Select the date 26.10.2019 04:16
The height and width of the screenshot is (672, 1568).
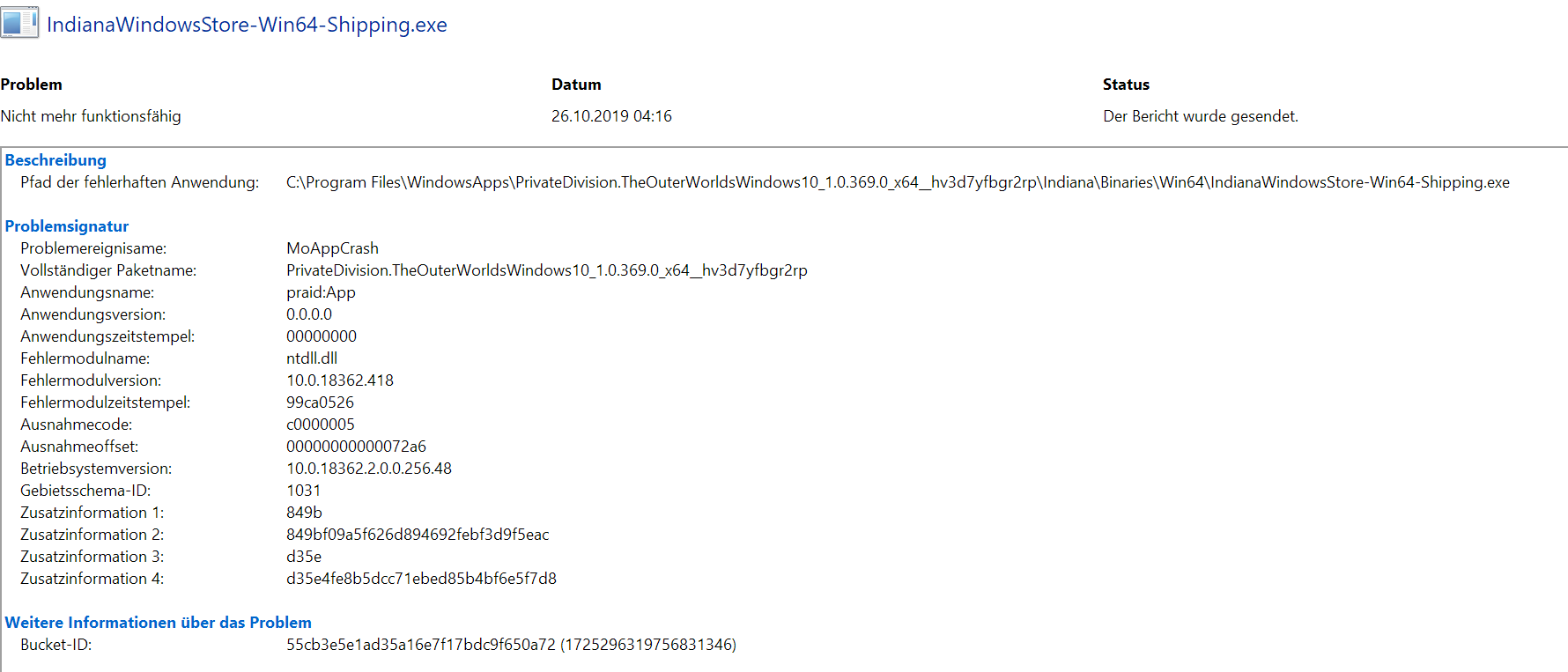(611, 116)
